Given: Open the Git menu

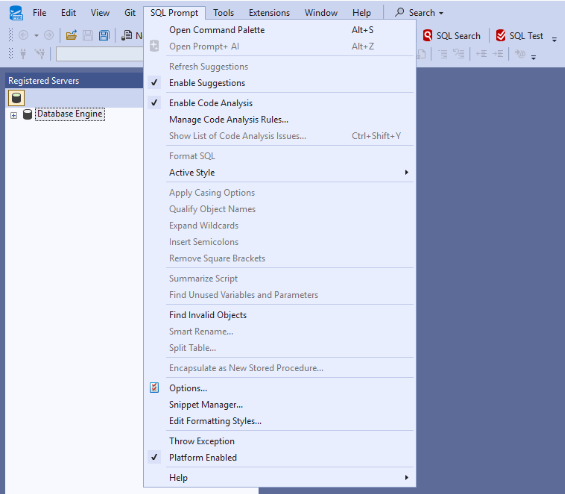Looking at the screenshot, I should click(x=130, y=13).
